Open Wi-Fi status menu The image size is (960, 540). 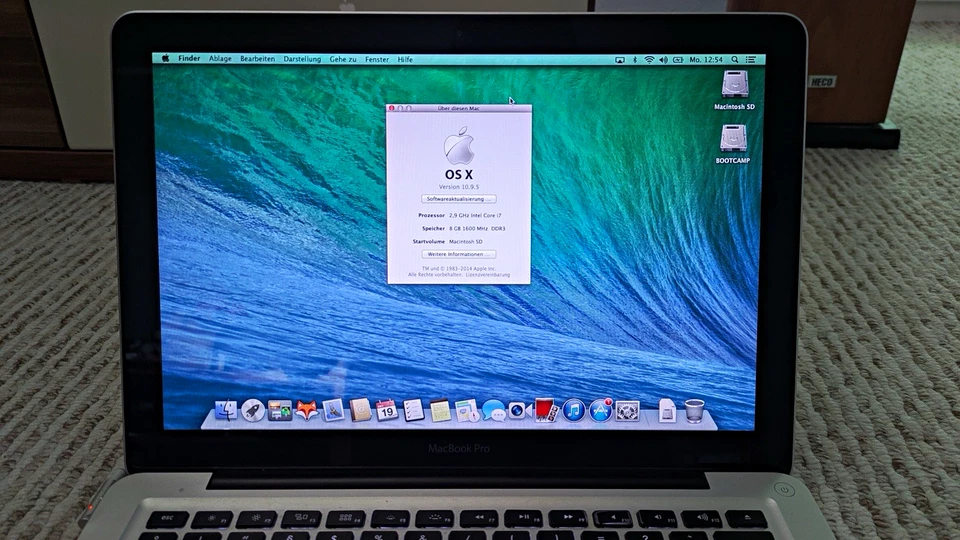[649, 60]
